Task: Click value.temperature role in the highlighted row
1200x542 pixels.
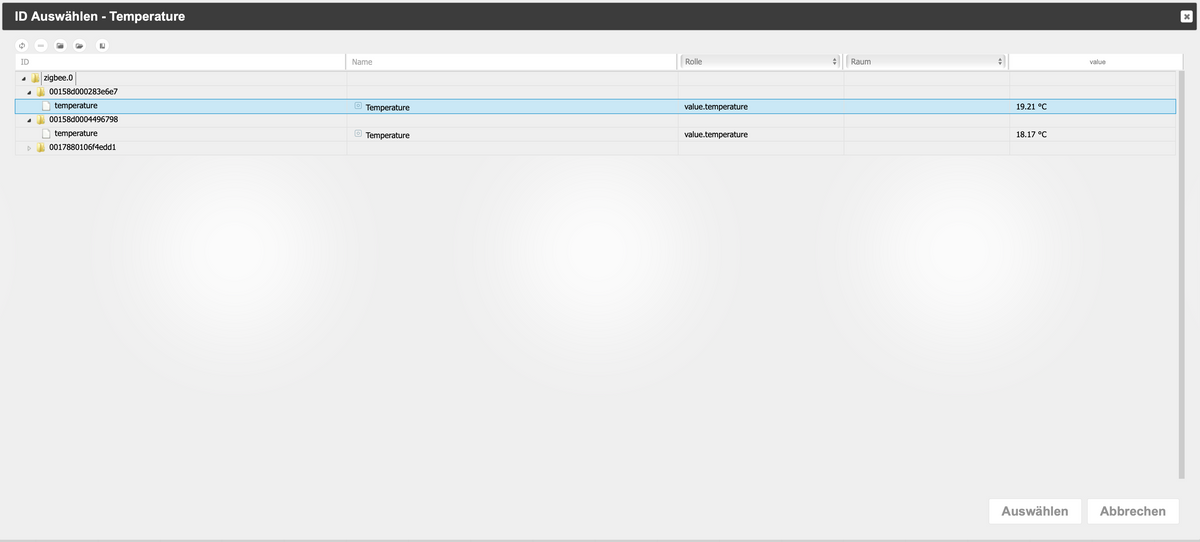Action: (x=716, y=107)
